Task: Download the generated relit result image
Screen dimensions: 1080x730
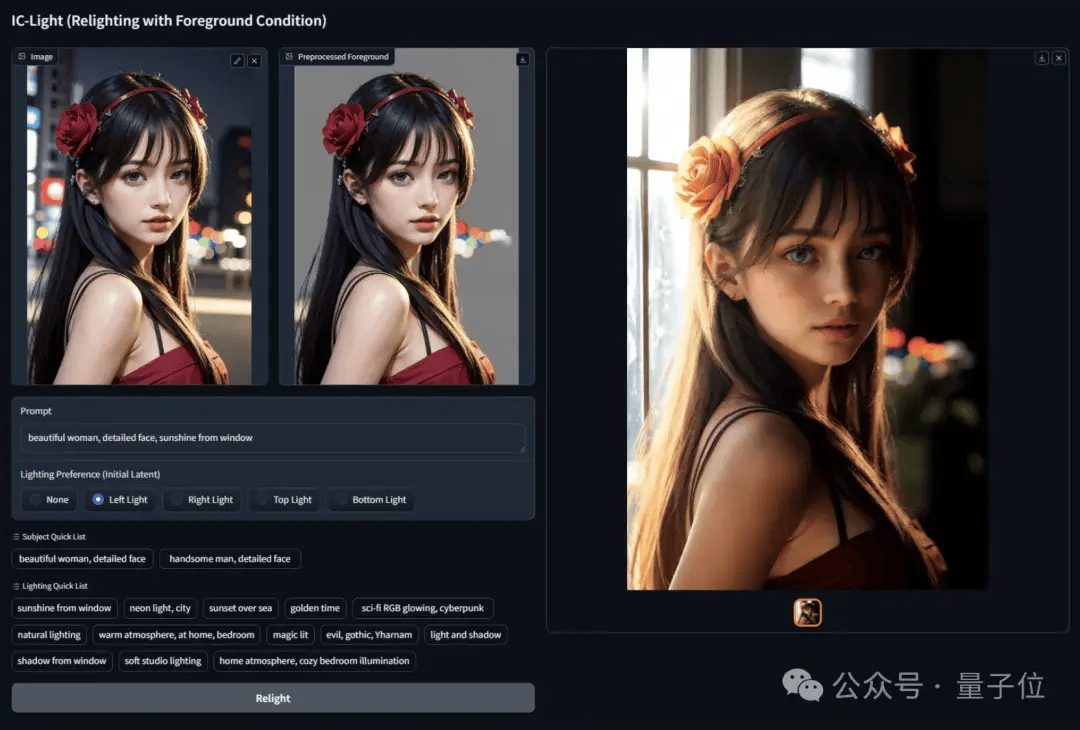Action: [x=1041, y=58]
